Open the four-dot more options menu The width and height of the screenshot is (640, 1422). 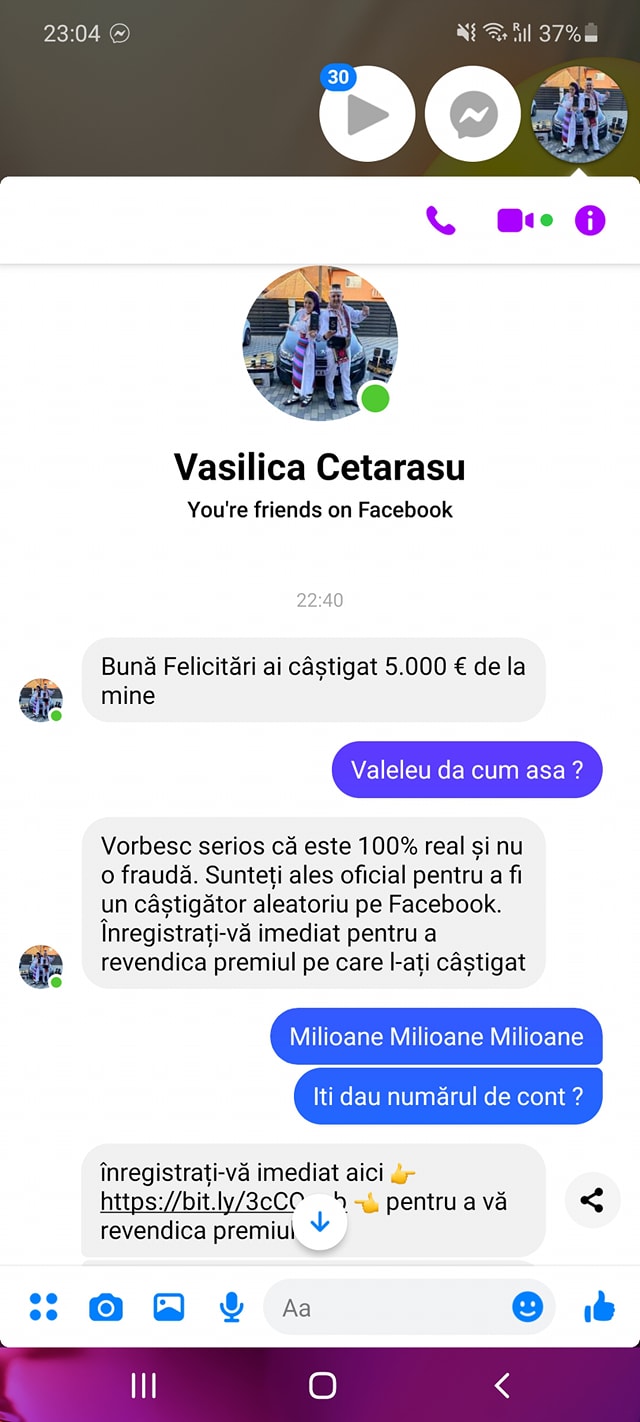coord(44,1306)
